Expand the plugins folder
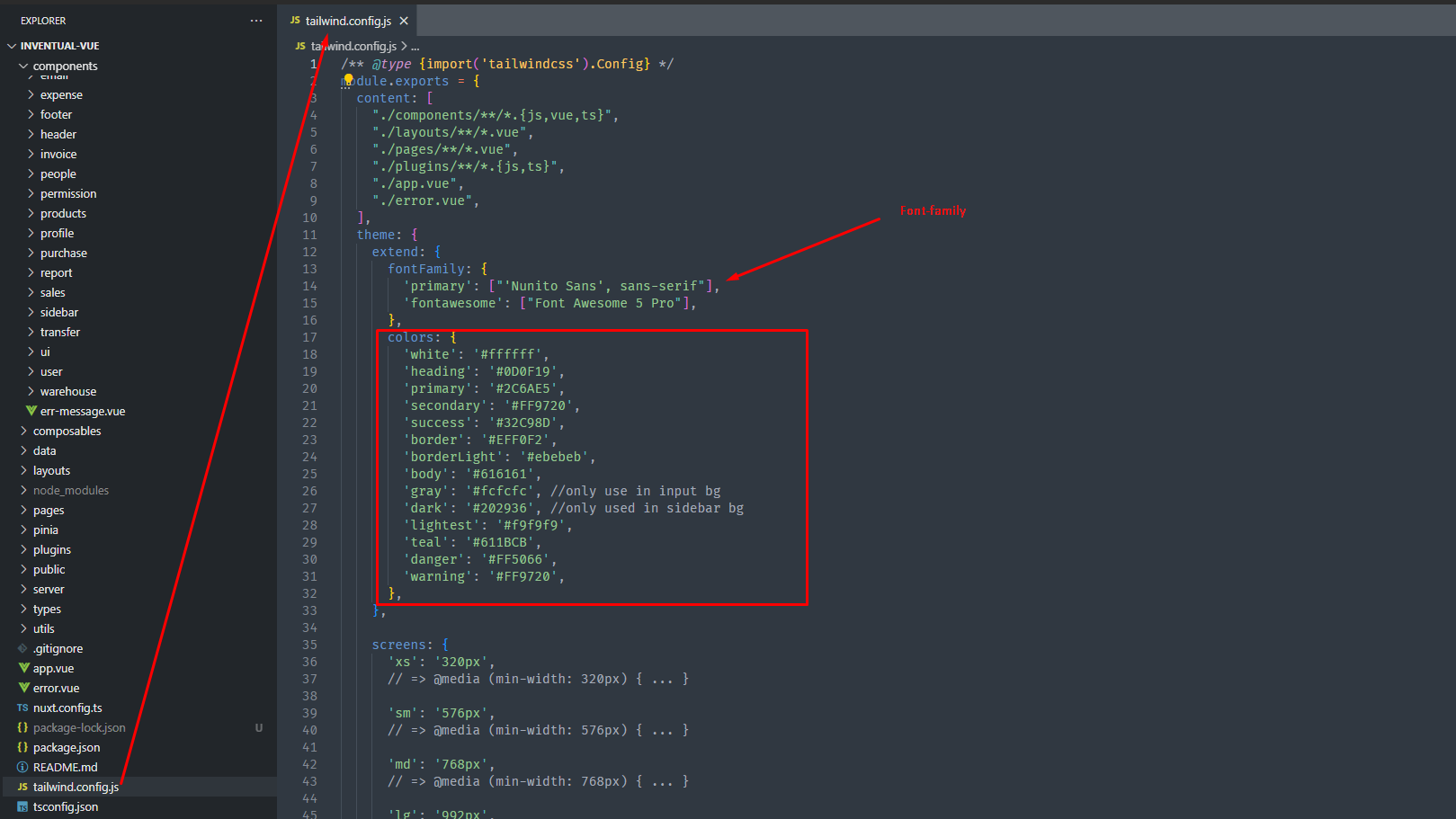The width and height of the screenshot is (1456, 819). tap(52, 549)
